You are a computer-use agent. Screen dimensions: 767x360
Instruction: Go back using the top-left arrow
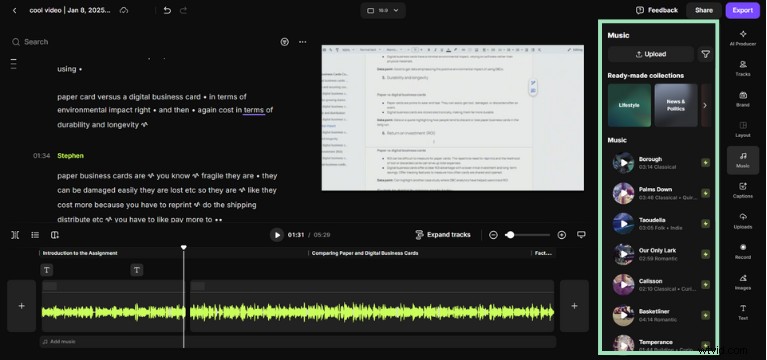[x=15, y=10]
